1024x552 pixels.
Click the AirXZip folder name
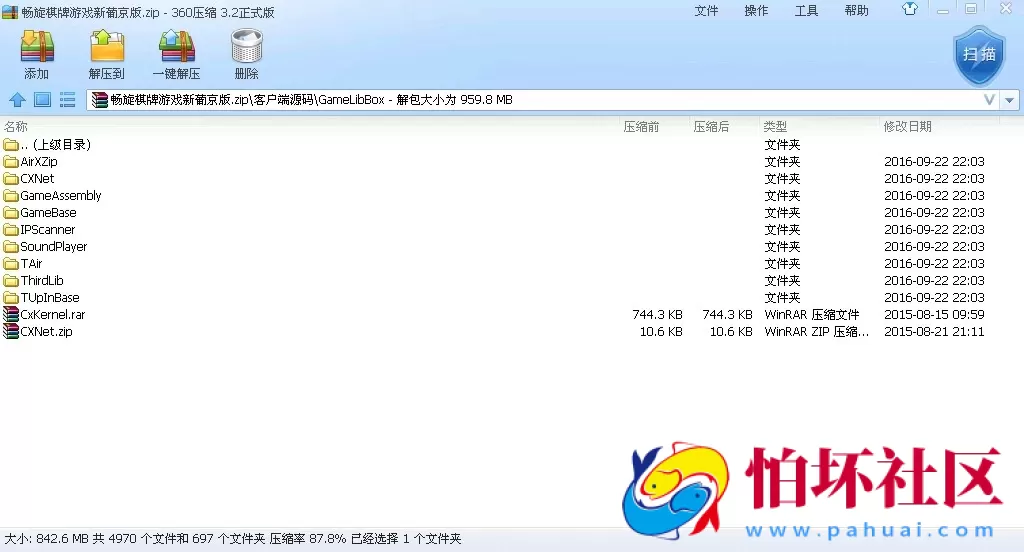point(39,161)
